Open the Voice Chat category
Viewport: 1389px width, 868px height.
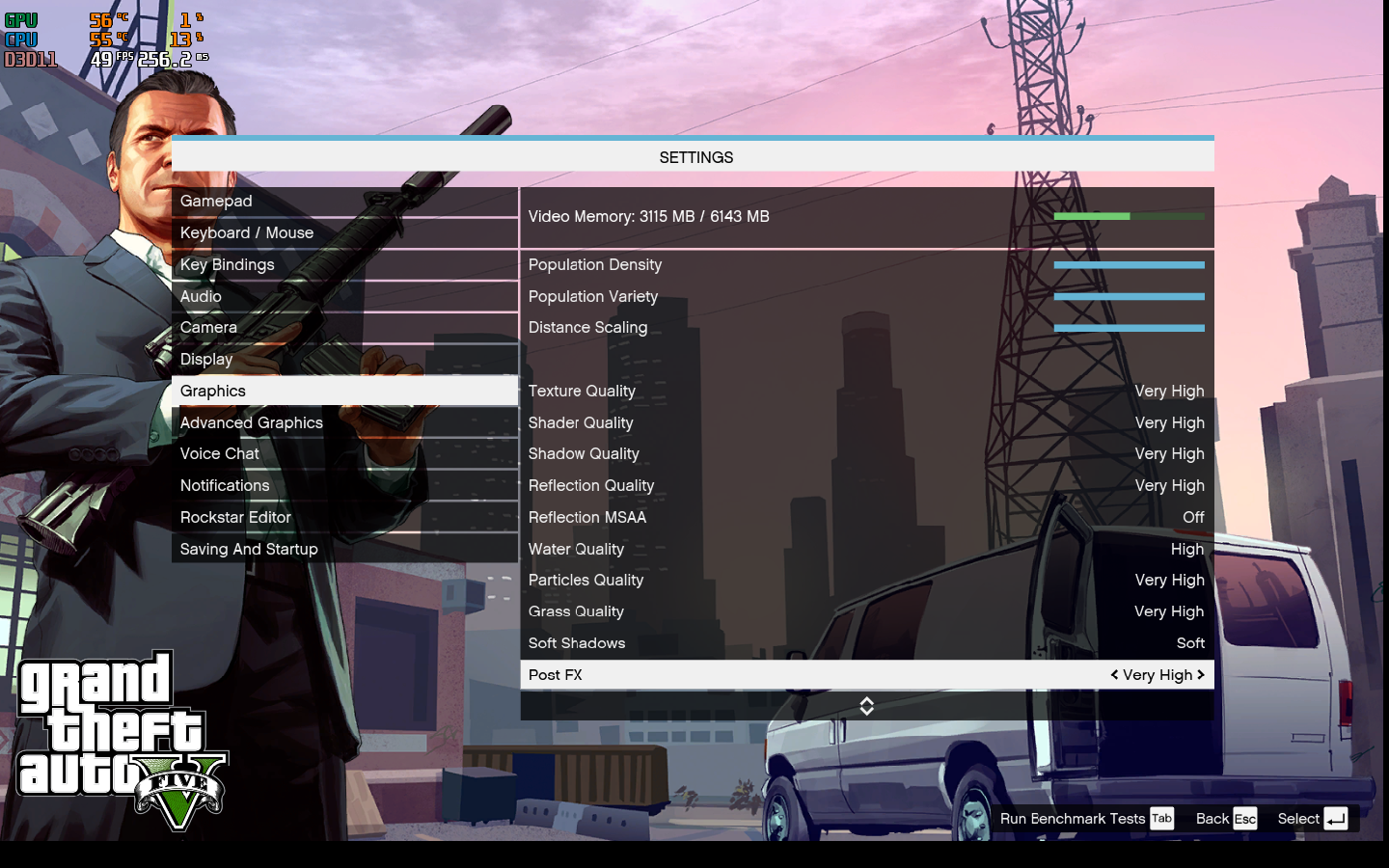[x=344, y=453]
